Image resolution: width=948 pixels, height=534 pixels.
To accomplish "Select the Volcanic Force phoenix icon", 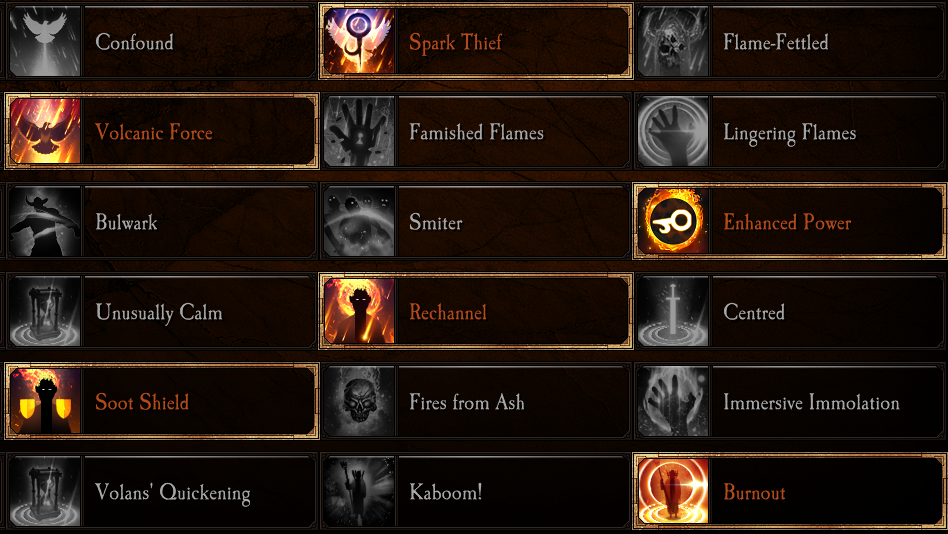I will pos(45,131).
